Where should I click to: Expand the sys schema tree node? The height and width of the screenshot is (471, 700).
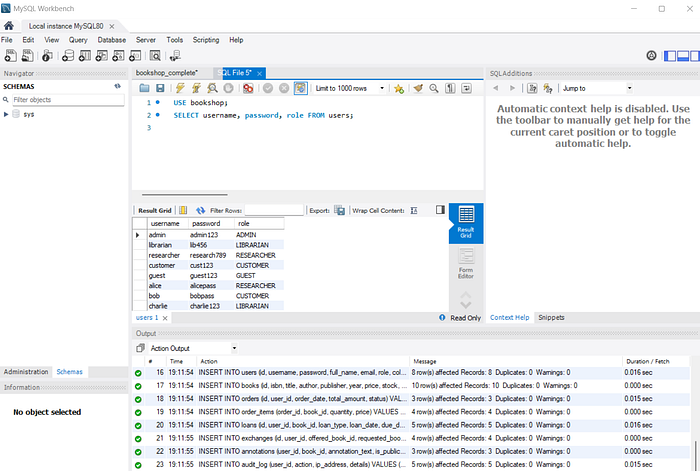pos(6,114)
